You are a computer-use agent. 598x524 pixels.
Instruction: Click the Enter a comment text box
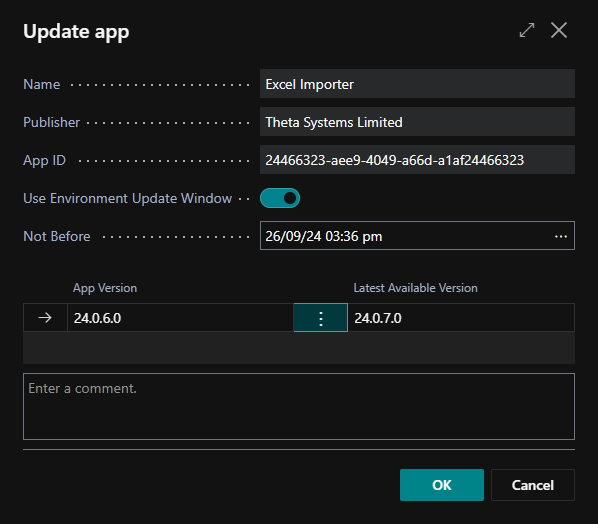click(x=299, y=407)
